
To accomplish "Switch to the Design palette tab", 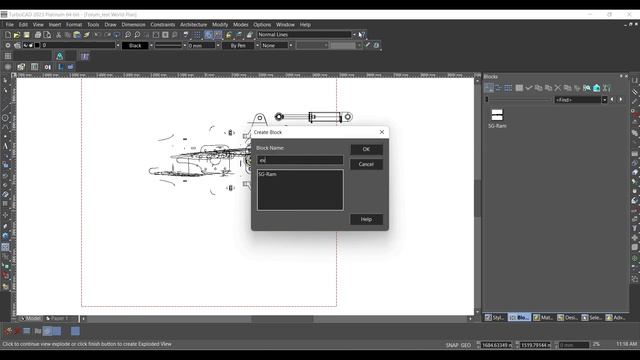I will pyautogui.click(x=568, y=318).
